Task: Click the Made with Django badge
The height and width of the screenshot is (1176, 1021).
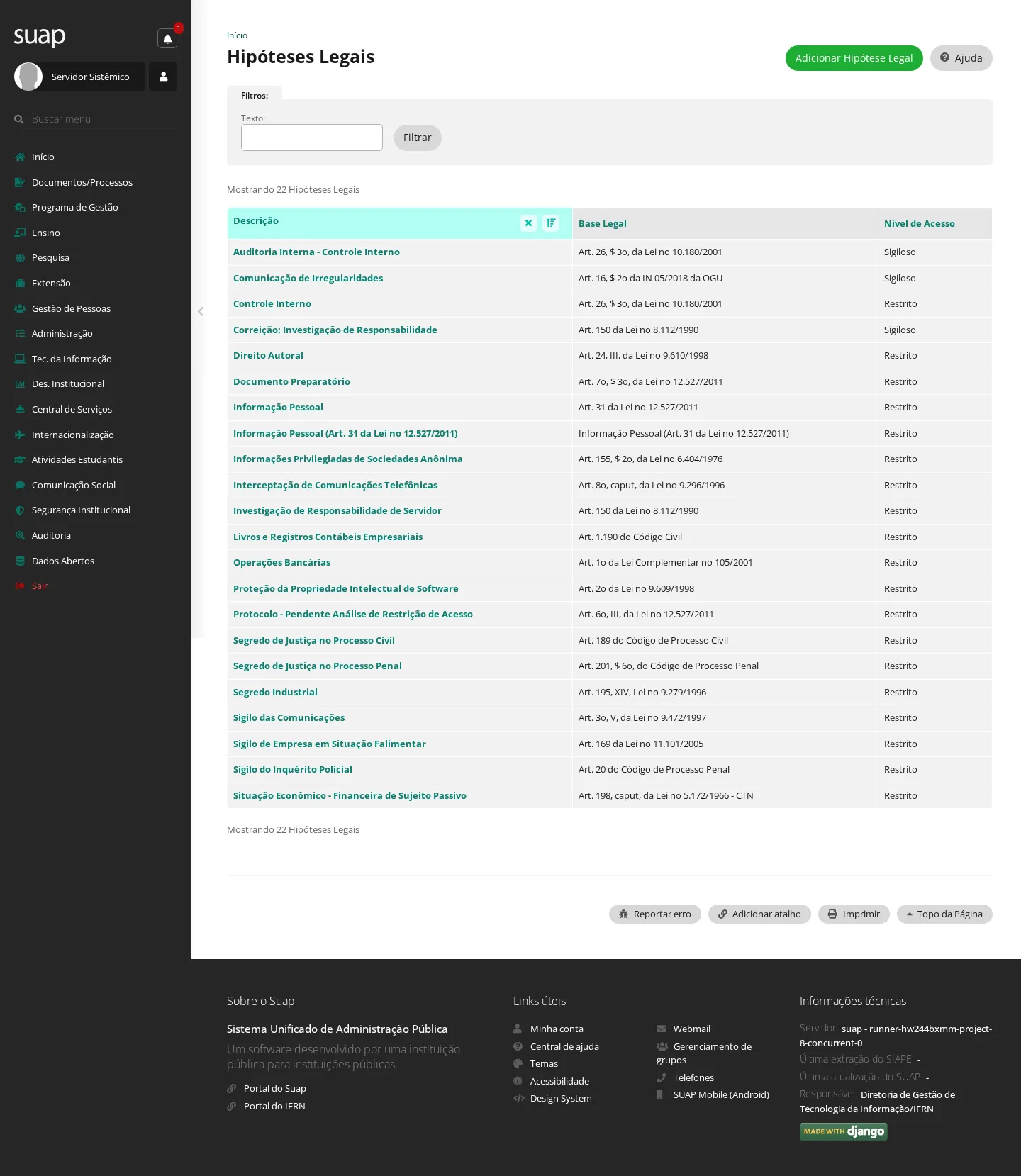Action: pos(844,1131)
